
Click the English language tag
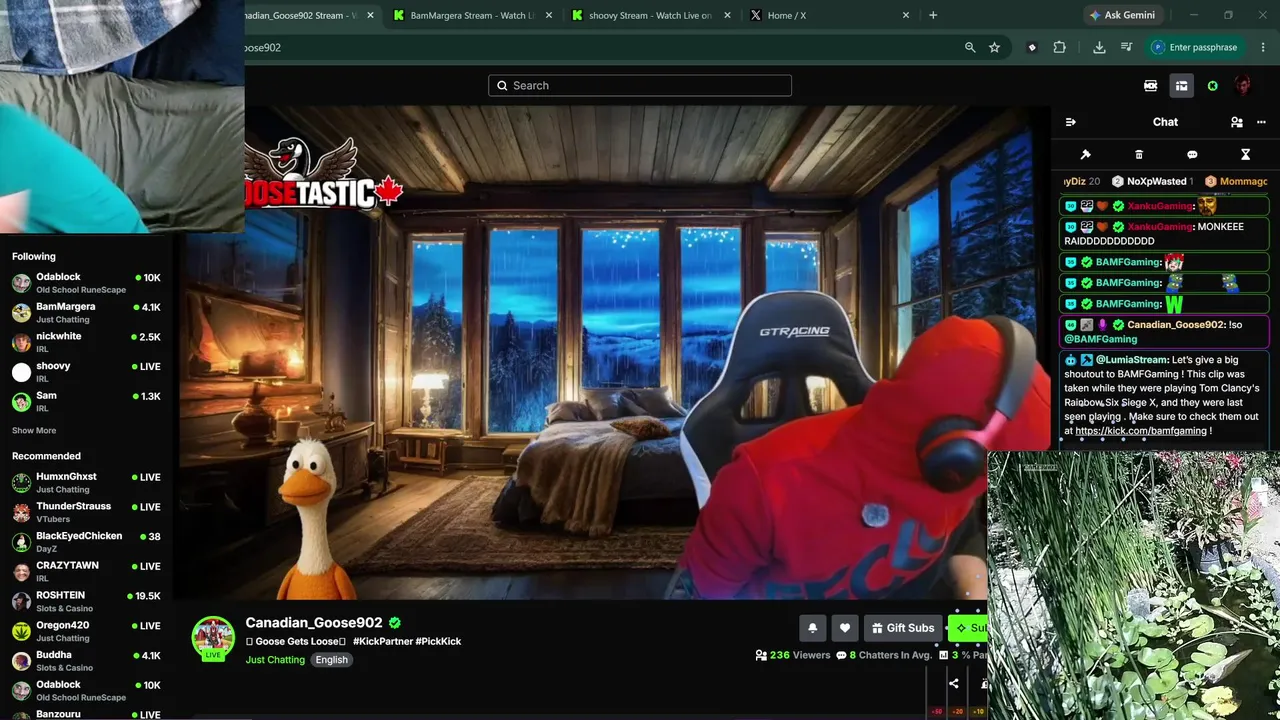coord(332,660)
